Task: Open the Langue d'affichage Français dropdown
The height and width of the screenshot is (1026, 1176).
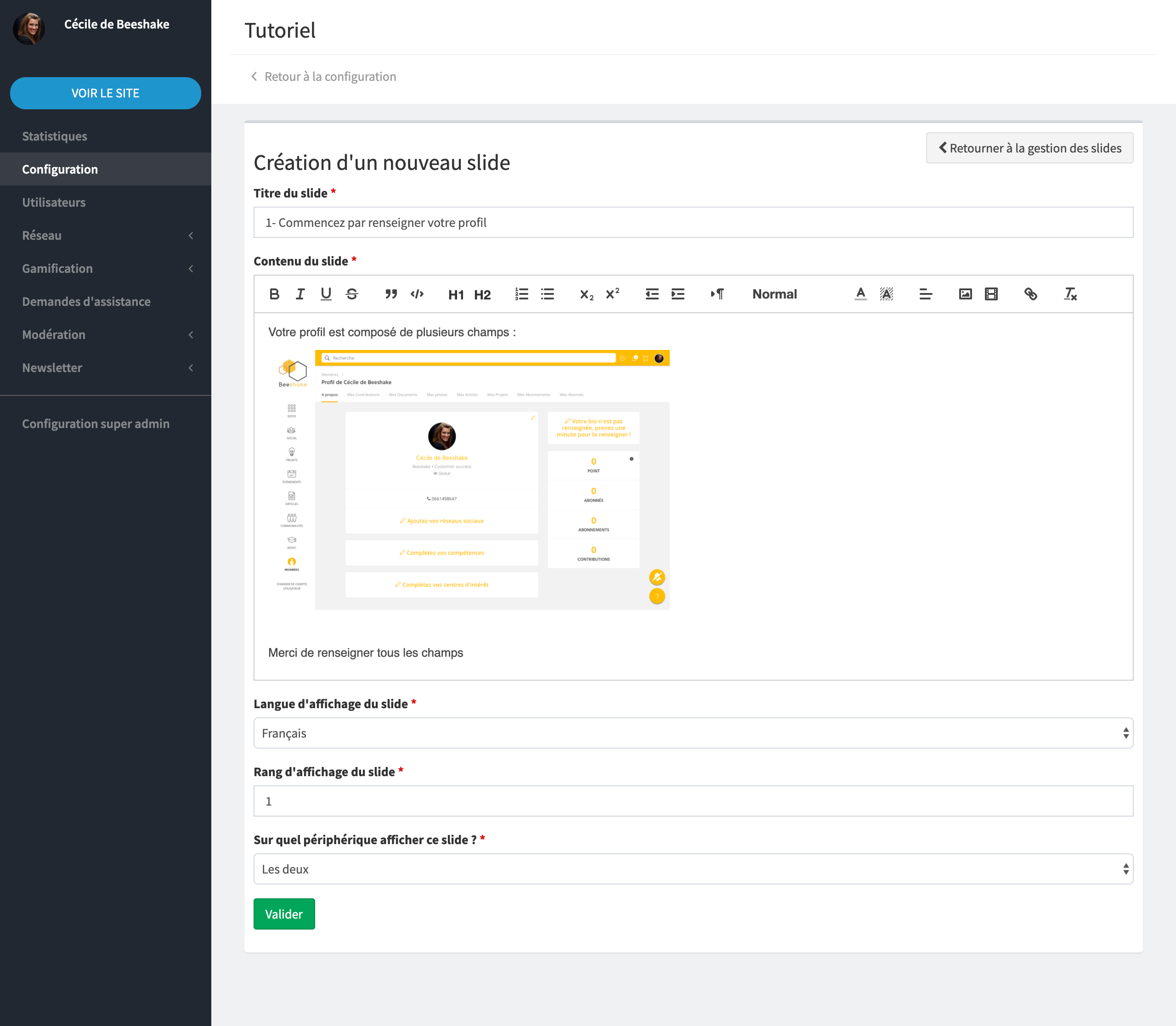Action: tap(693, 733)
